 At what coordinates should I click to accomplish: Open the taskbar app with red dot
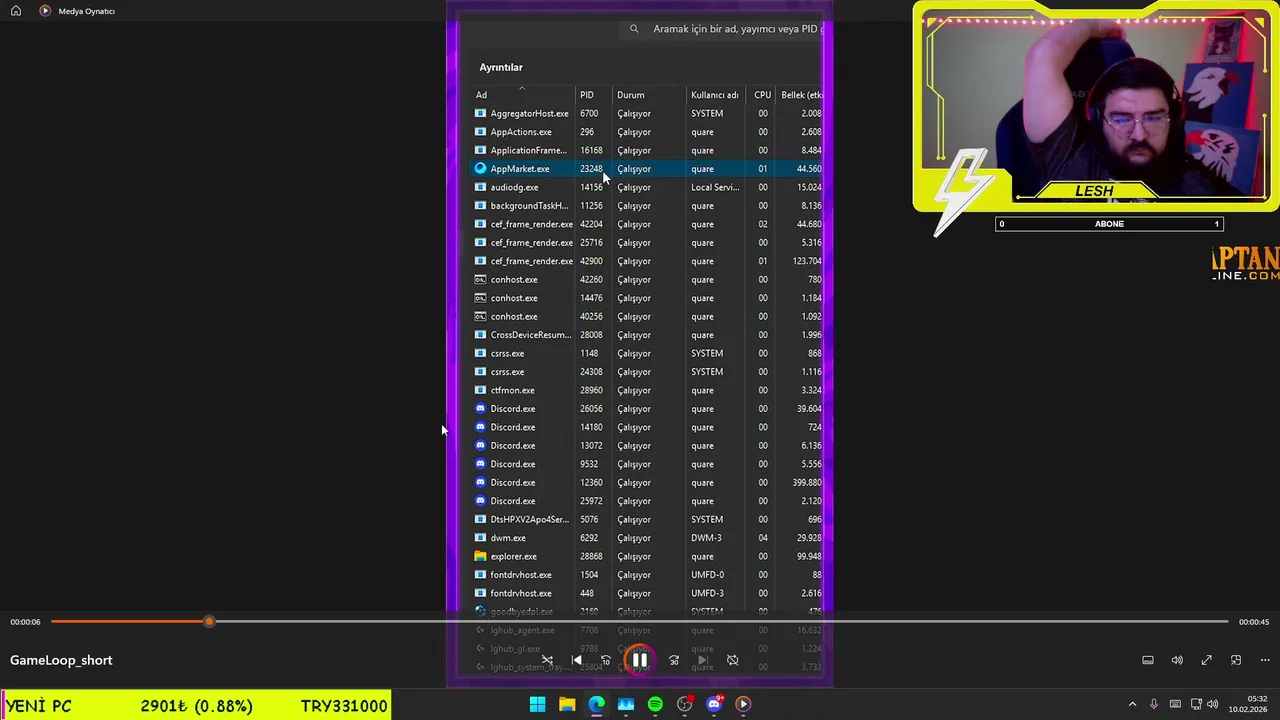click(x=684, y=704)
